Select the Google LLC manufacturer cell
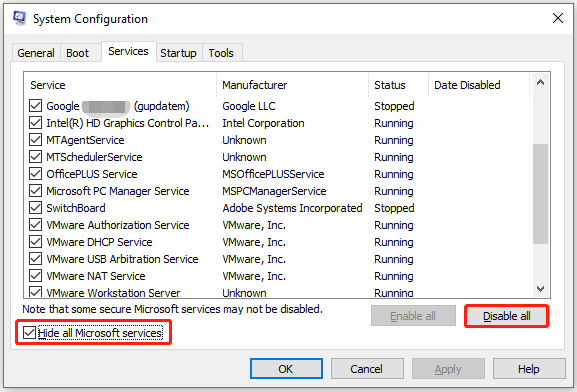 click(x=249, y=106)
